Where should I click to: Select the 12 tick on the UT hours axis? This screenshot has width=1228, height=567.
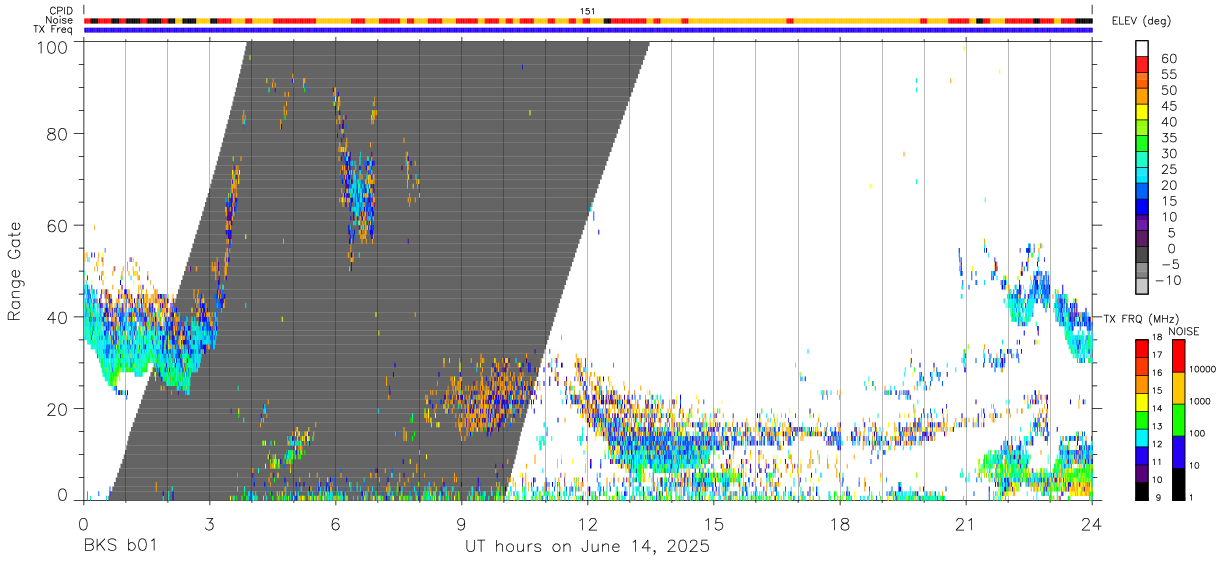588,523
